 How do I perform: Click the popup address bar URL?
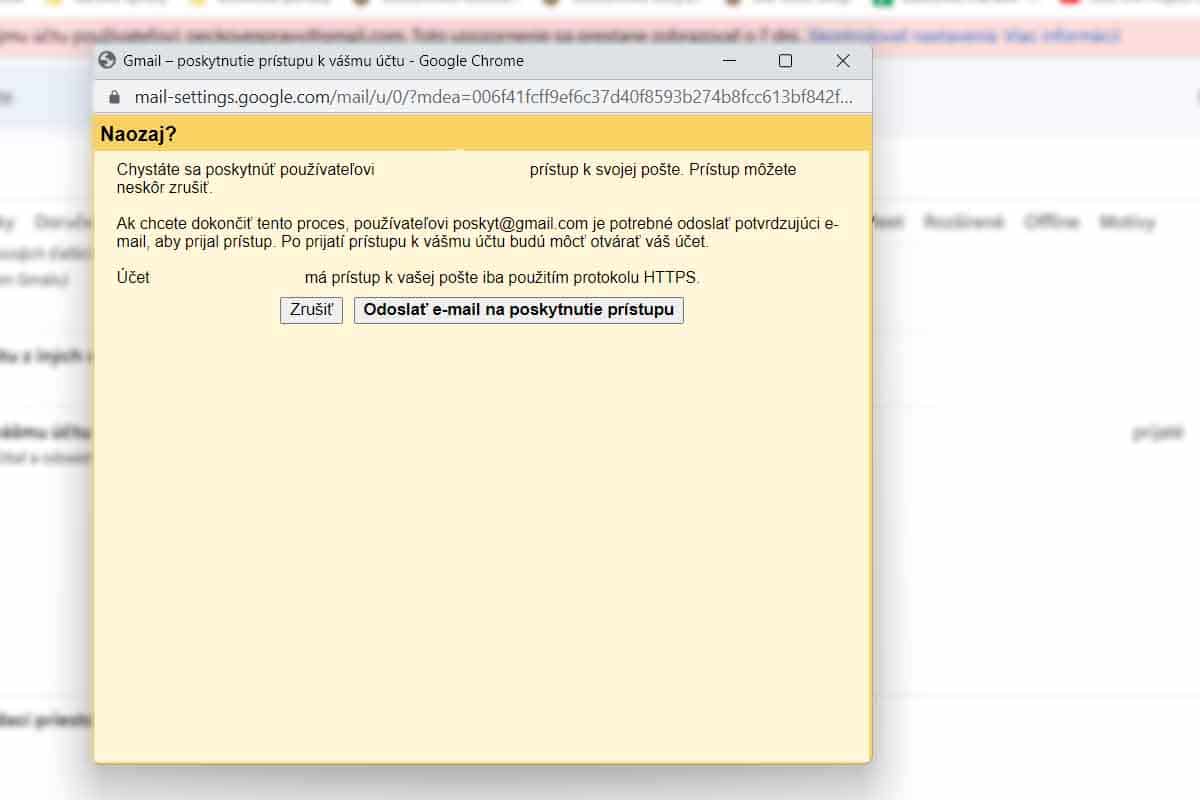(494, 97)
